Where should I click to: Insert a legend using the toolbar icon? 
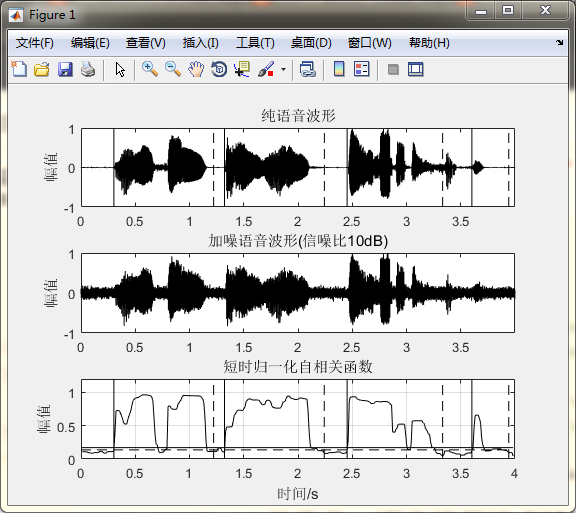[x=361, y=69]
